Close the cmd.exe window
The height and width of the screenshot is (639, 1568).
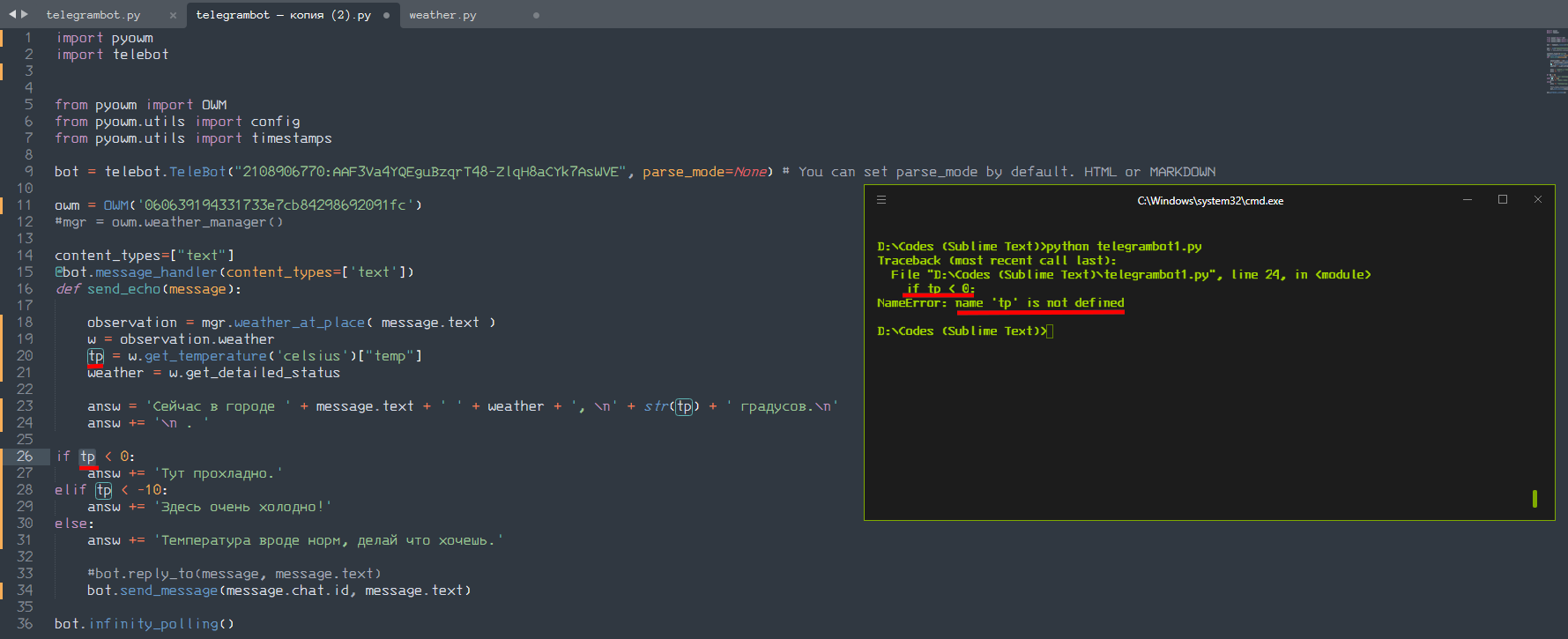pos(1538,200)
